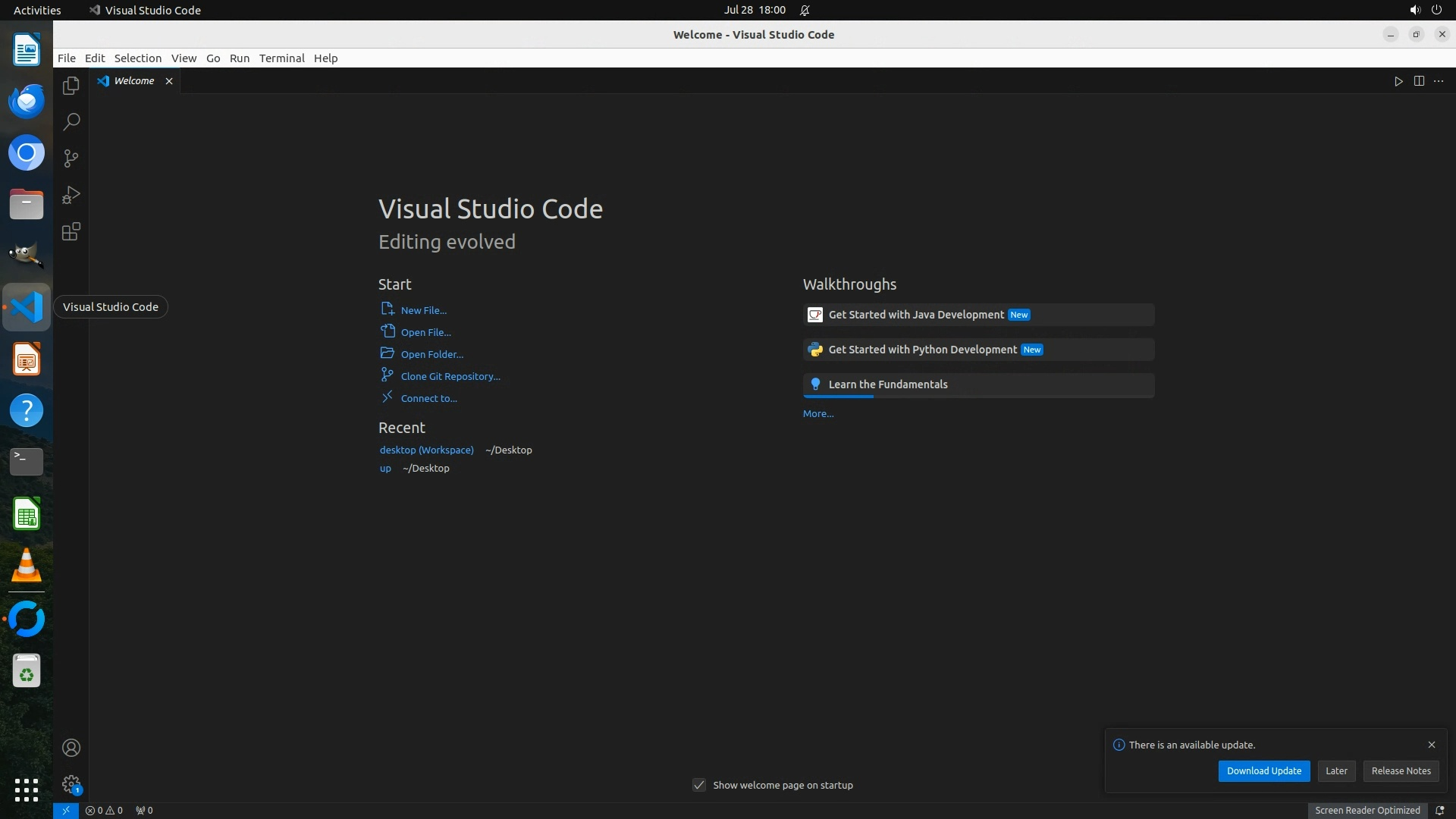Click the remote window status bar icon
Image resolution: width=1456 pixels, height=819 pixels.
point(66,810)
